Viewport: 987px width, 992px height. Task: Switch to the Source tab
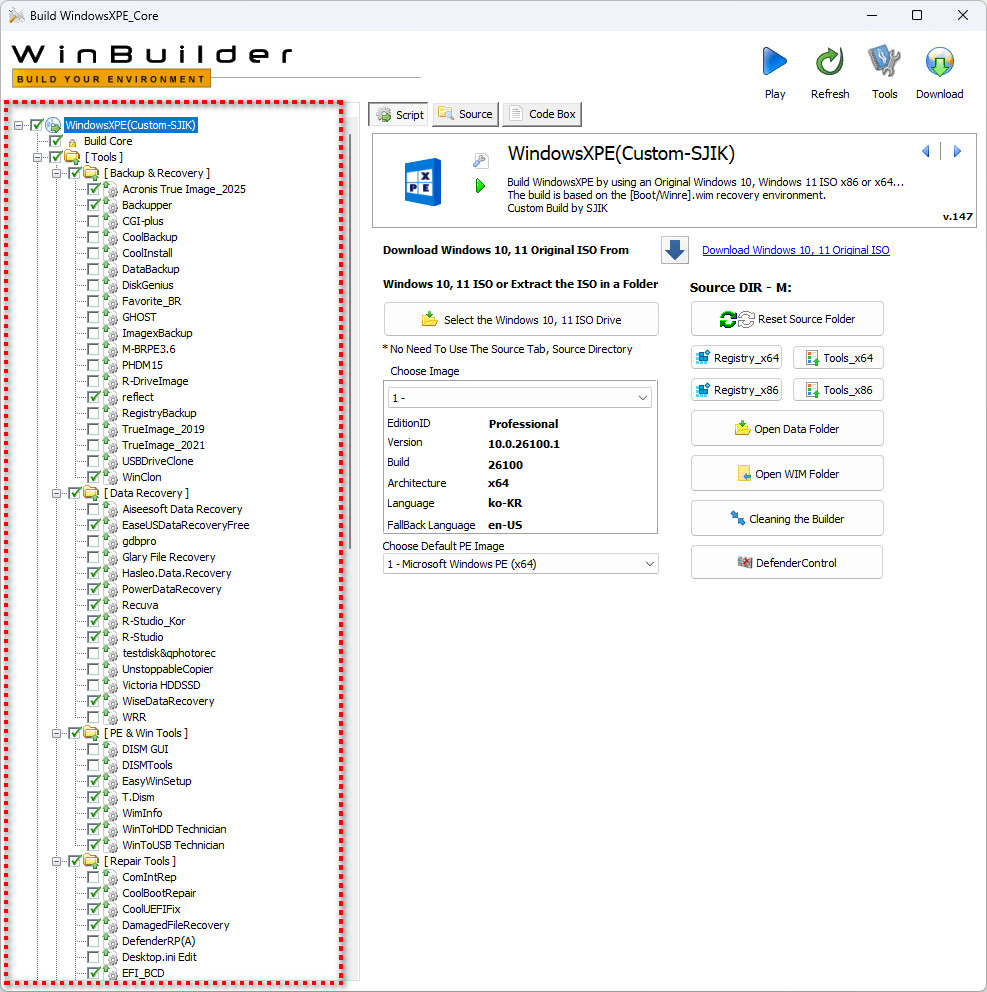[x=466, y=115]
